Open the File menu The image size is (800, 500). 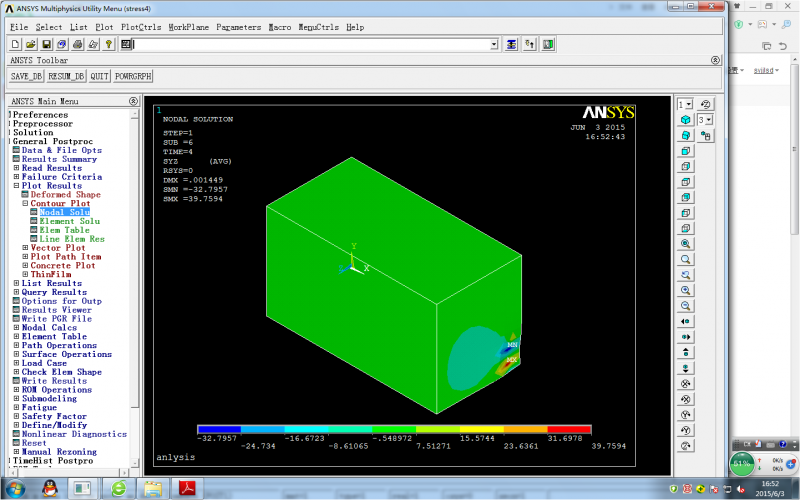point(19,27)
